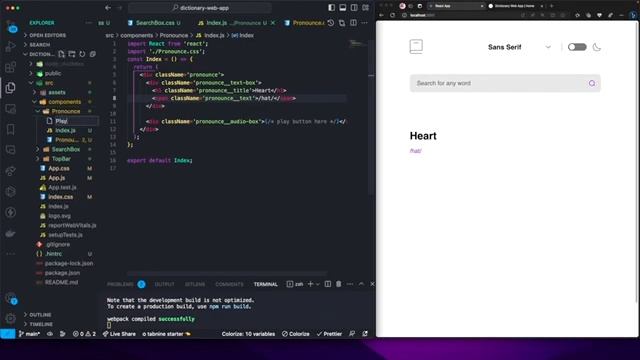640x360 pixels.
Task: Toggle primary sidebar layout icon in title bar
Action: point(331,8)
